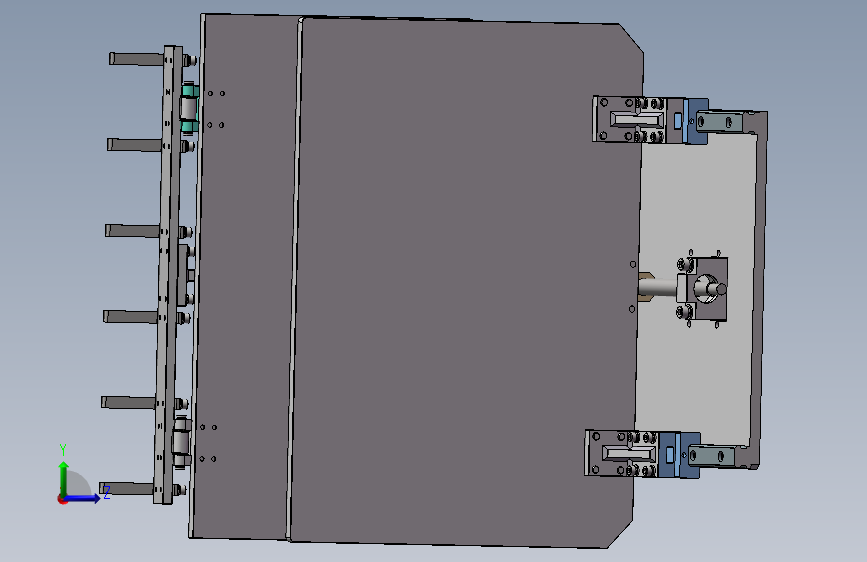This screenshot has width=867, height=562.
Task: Click the blue Z axis arrow of triad
Action: point(84,498)
